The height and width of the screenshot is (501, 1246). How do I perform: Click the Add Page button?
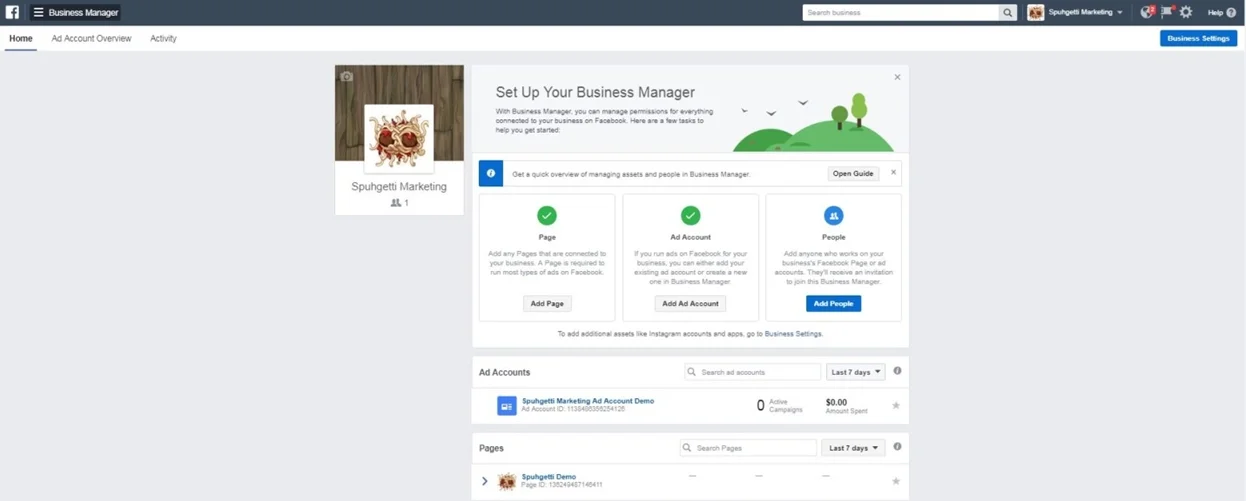click(x=547, y=303)
